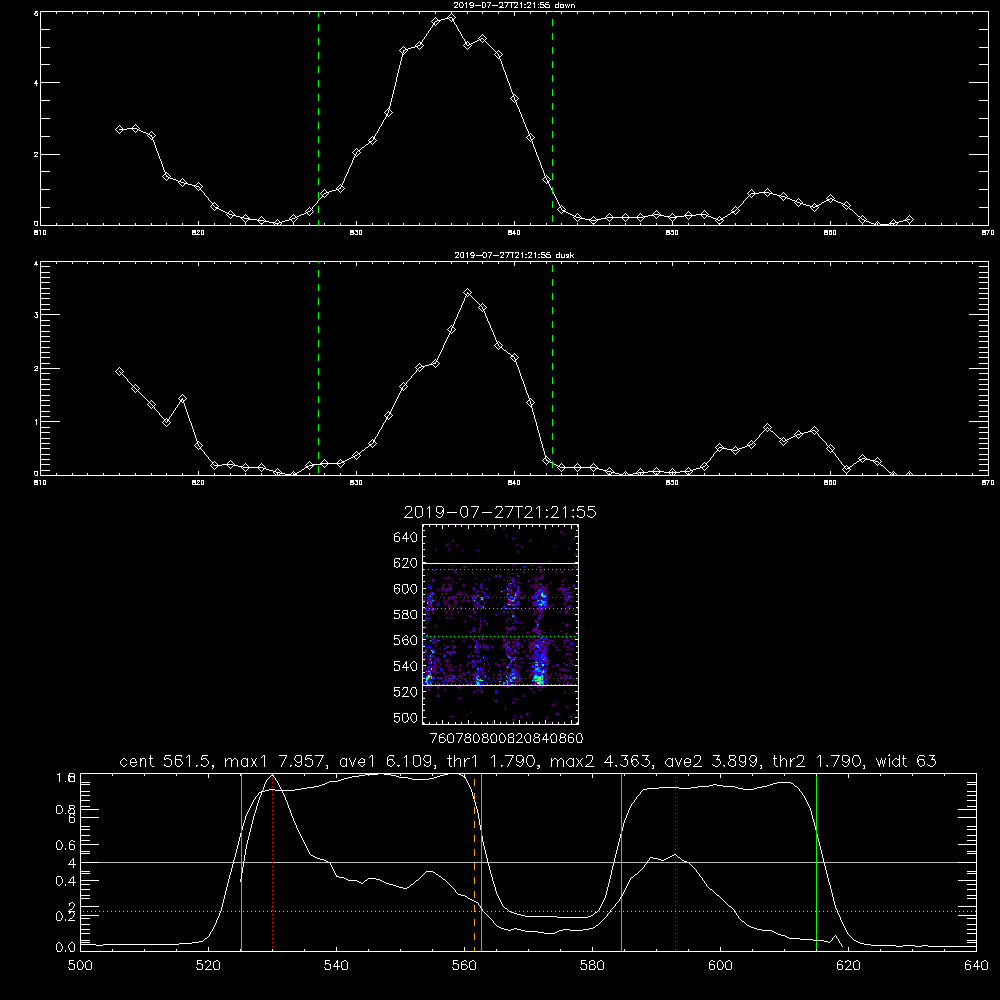Image resolution: width=1000 pixels, height=1000 pixels.
Task: Click left green dashed line in dusk plot
Action: tap(318, 367)
